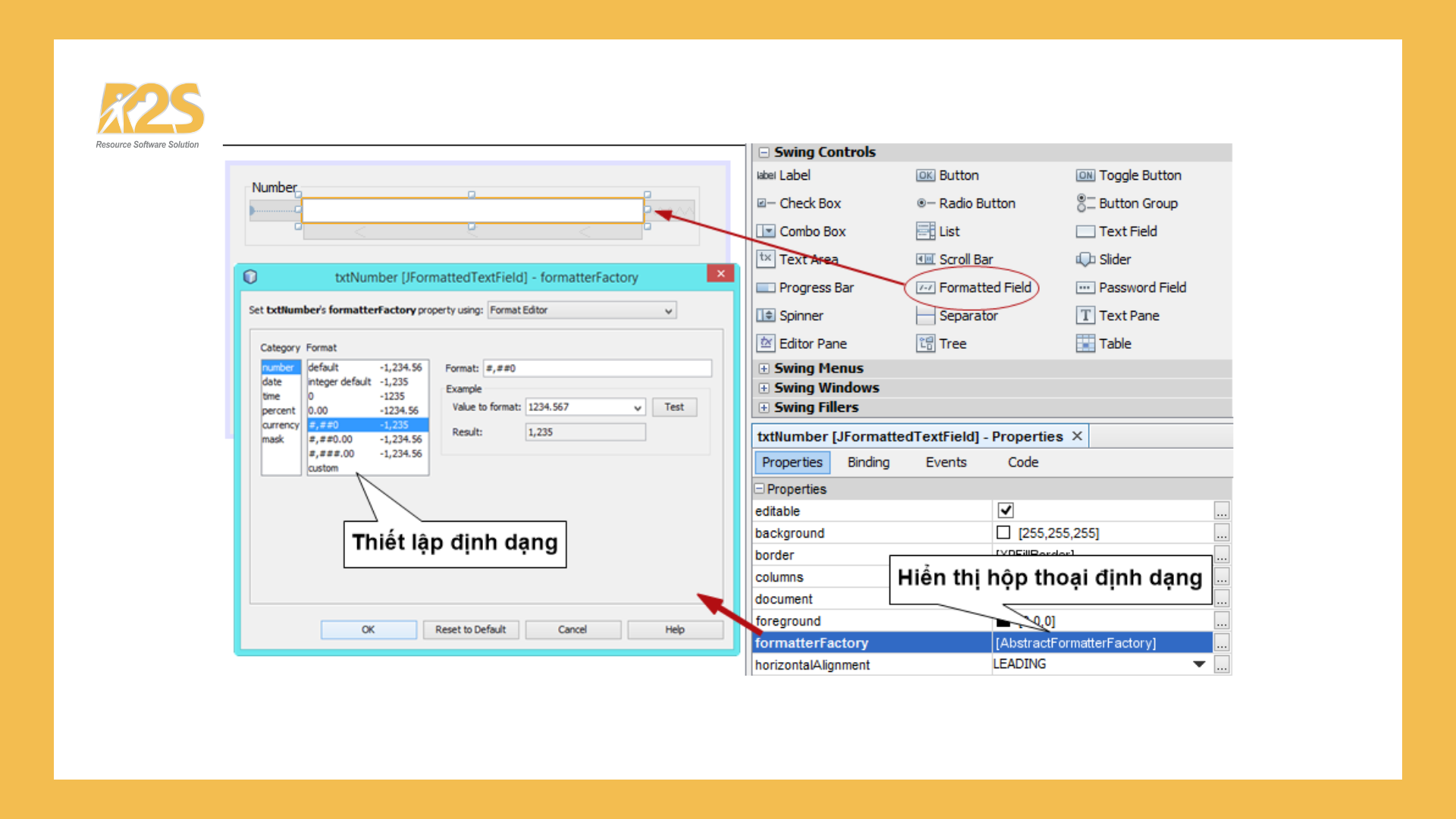Pick the Combo Box palette icon
Image resolution: width=1456 pixels, height=819 pixels.
(x=766, y=231)
